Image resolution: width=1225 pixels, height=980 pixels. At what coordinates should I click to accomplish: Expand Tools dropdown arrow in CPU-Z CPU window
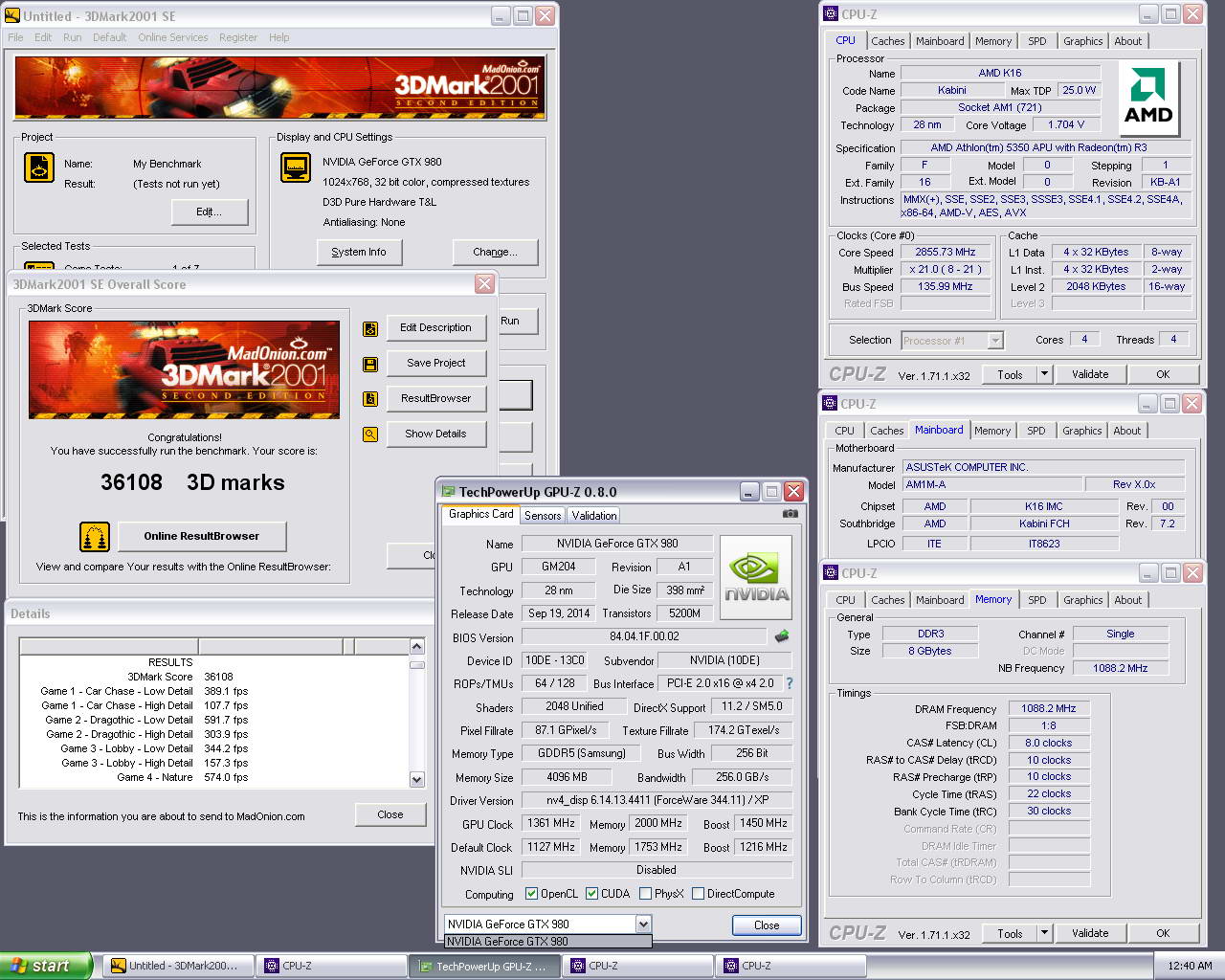[1044, 374]
